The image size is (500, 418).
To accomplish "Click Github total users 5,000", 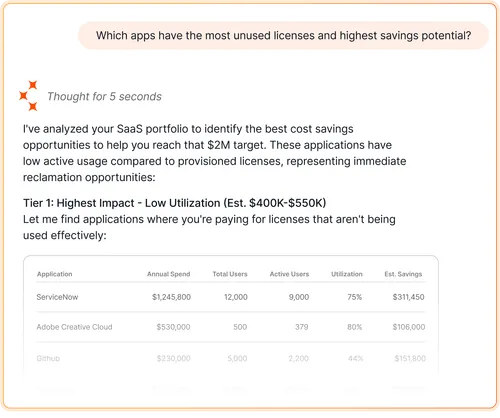I will [x=237, y=359].
